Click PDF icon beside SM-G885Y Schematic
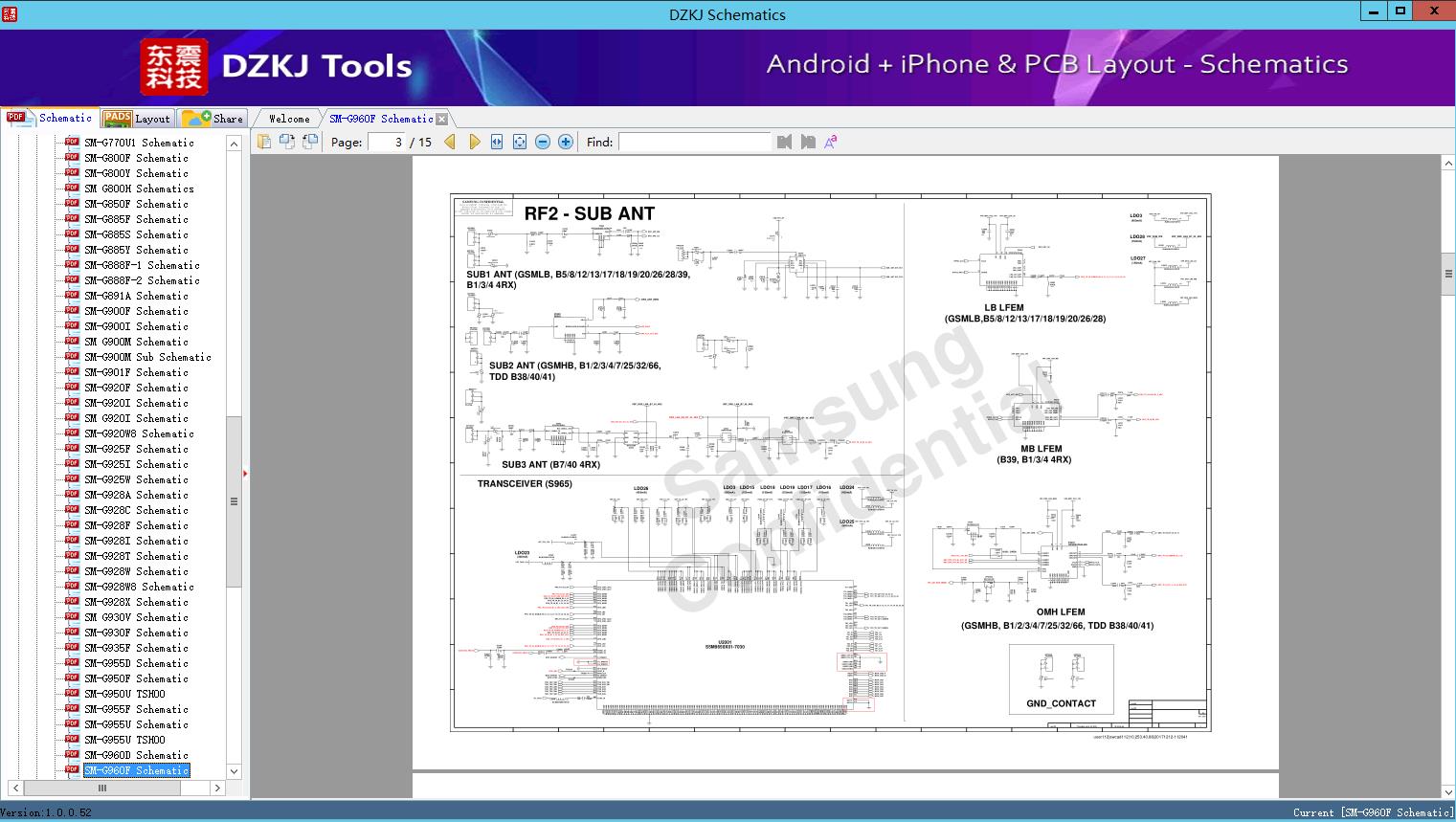Screen dimensions: 1456x822 pos(72,249)
